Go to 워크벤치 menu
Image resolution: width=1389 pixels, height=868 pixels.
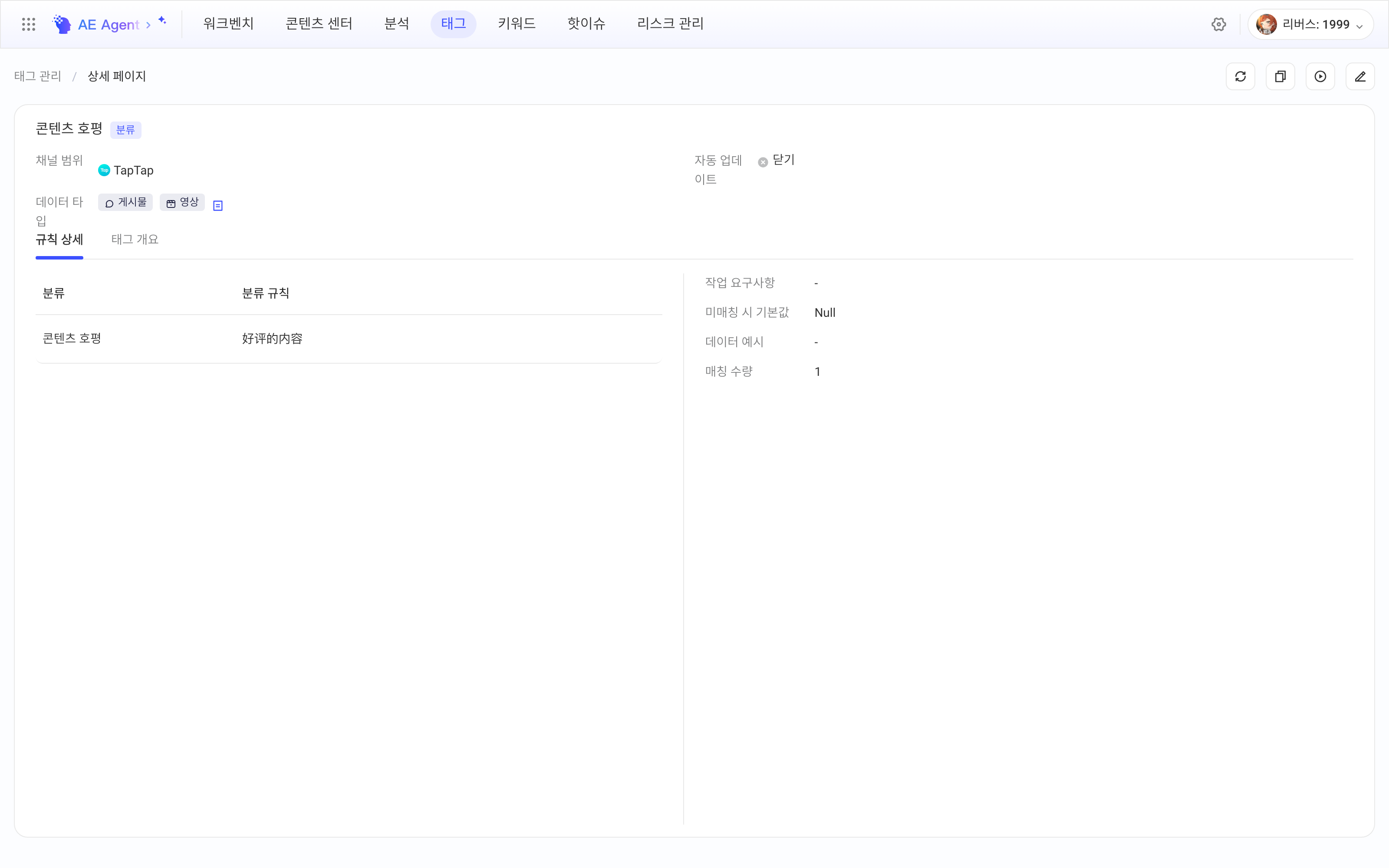pyautogui.click(x=228, y=23)
